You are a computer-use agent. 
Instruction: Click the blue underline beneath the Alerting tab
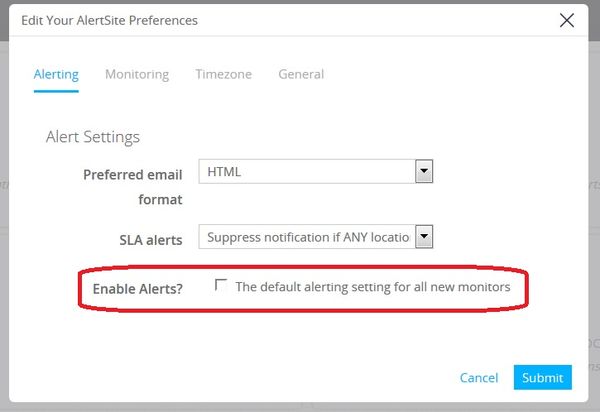click(56, 91)
